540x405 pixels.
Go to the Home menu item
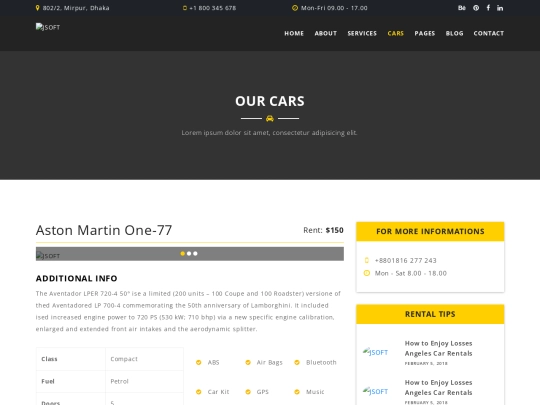(294, 33)
